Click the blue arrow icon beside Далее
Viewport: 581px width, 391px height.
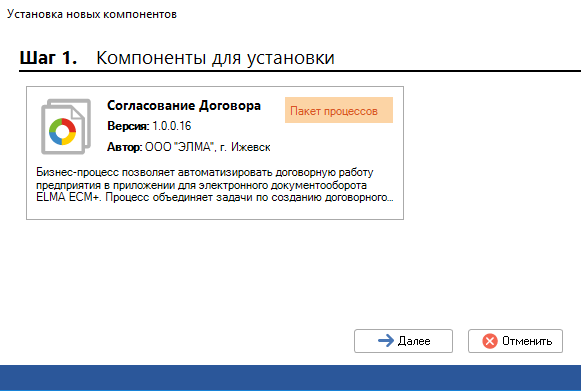pos(386,341)
